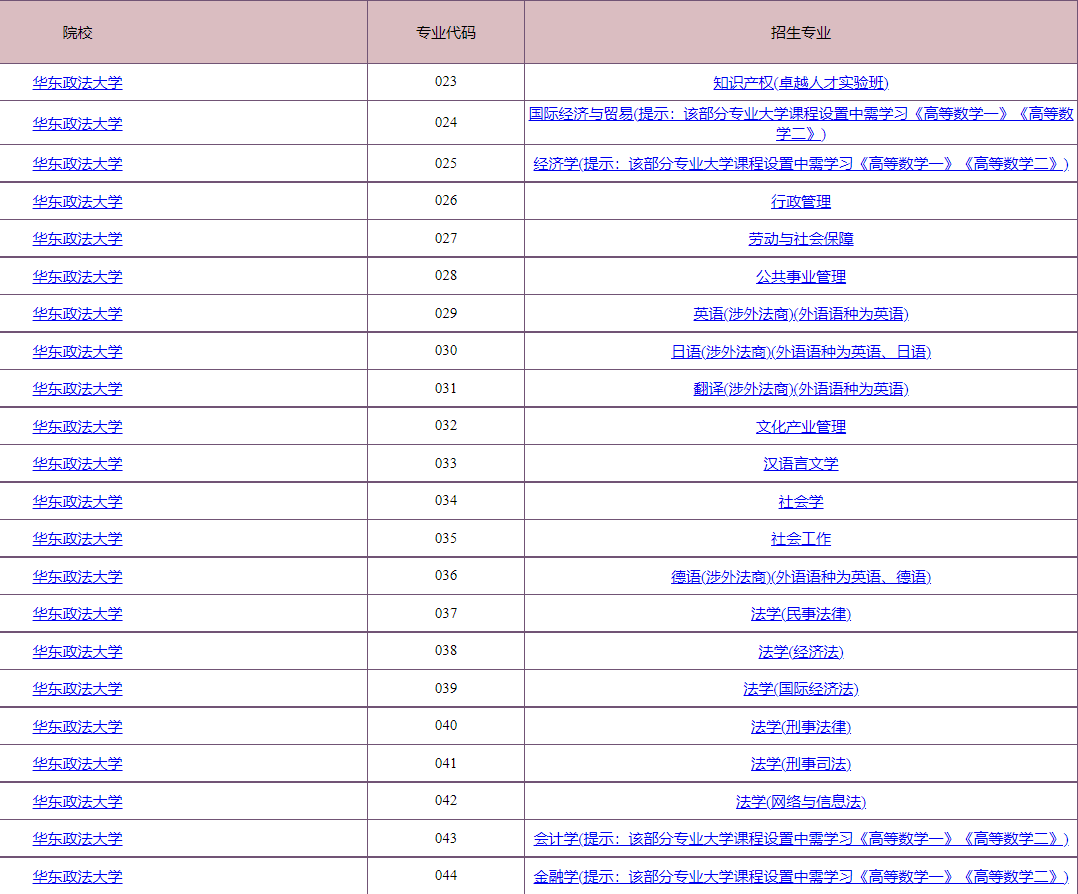The image size is (1078, 894).
Task: Open the 法学(国际经济法) link
Action: tap(800, 688)
